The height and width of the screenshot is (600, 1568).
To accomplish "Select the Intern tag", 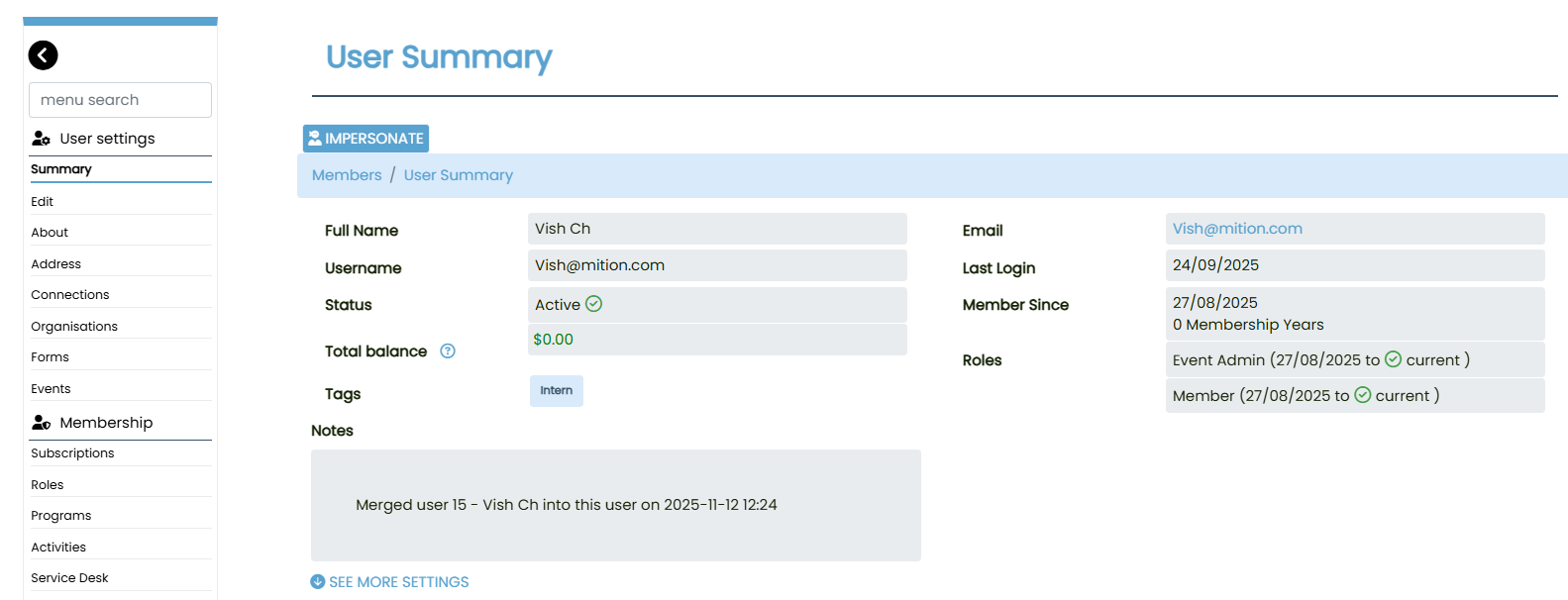I will pos(556,391).
